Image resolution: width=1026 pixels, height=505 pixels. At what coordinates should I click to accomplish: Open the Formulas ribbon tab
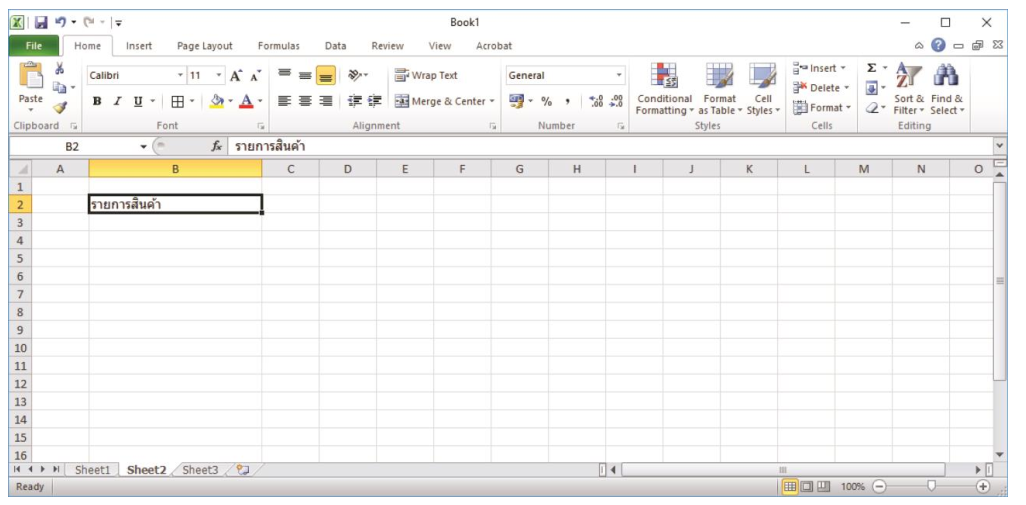(x=278, y=46)
